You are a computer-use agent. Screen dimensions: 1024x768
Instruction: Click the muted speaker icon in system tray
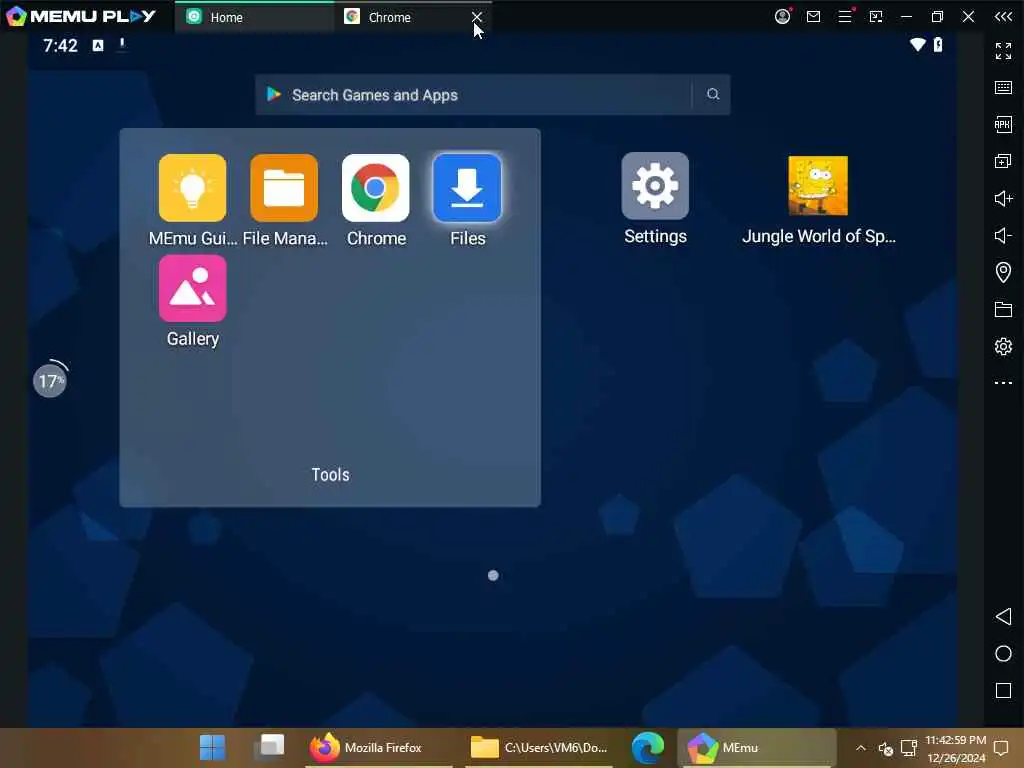coord(886,748)
